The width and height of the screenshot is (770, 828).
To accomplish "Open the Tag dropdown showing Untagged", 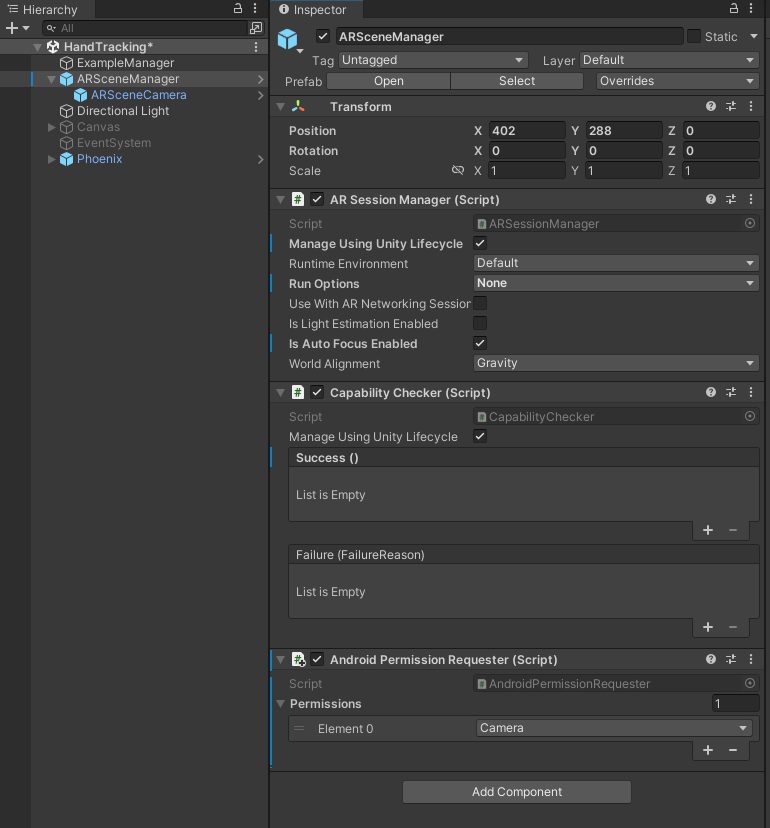I will coord(433,60).
